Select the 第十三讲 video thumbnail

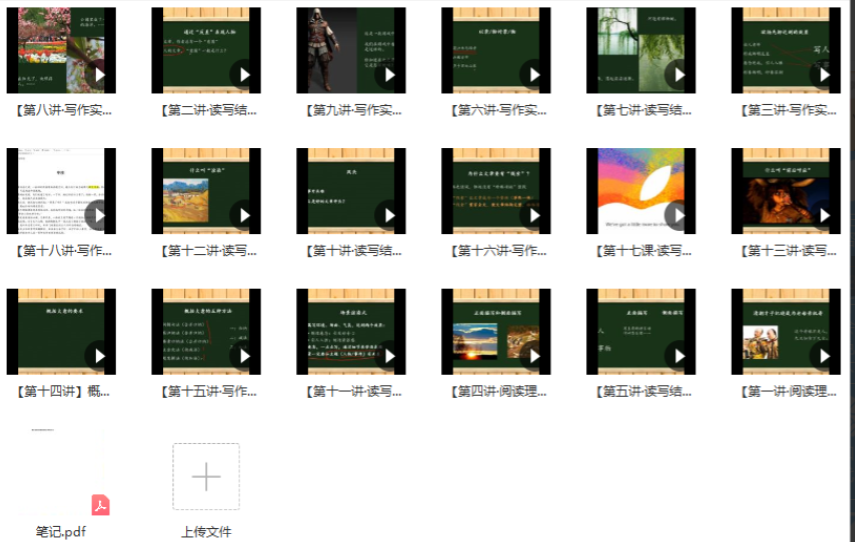[785, 190]
